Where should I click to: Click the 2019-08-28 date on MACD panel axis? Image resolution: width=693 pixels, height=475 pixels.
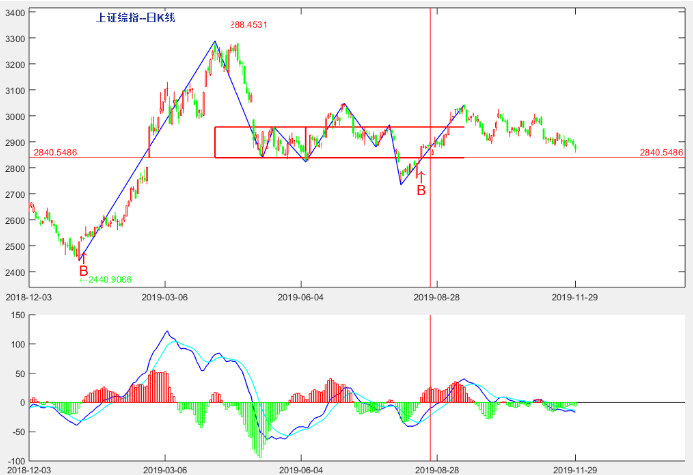click(436, 468)
